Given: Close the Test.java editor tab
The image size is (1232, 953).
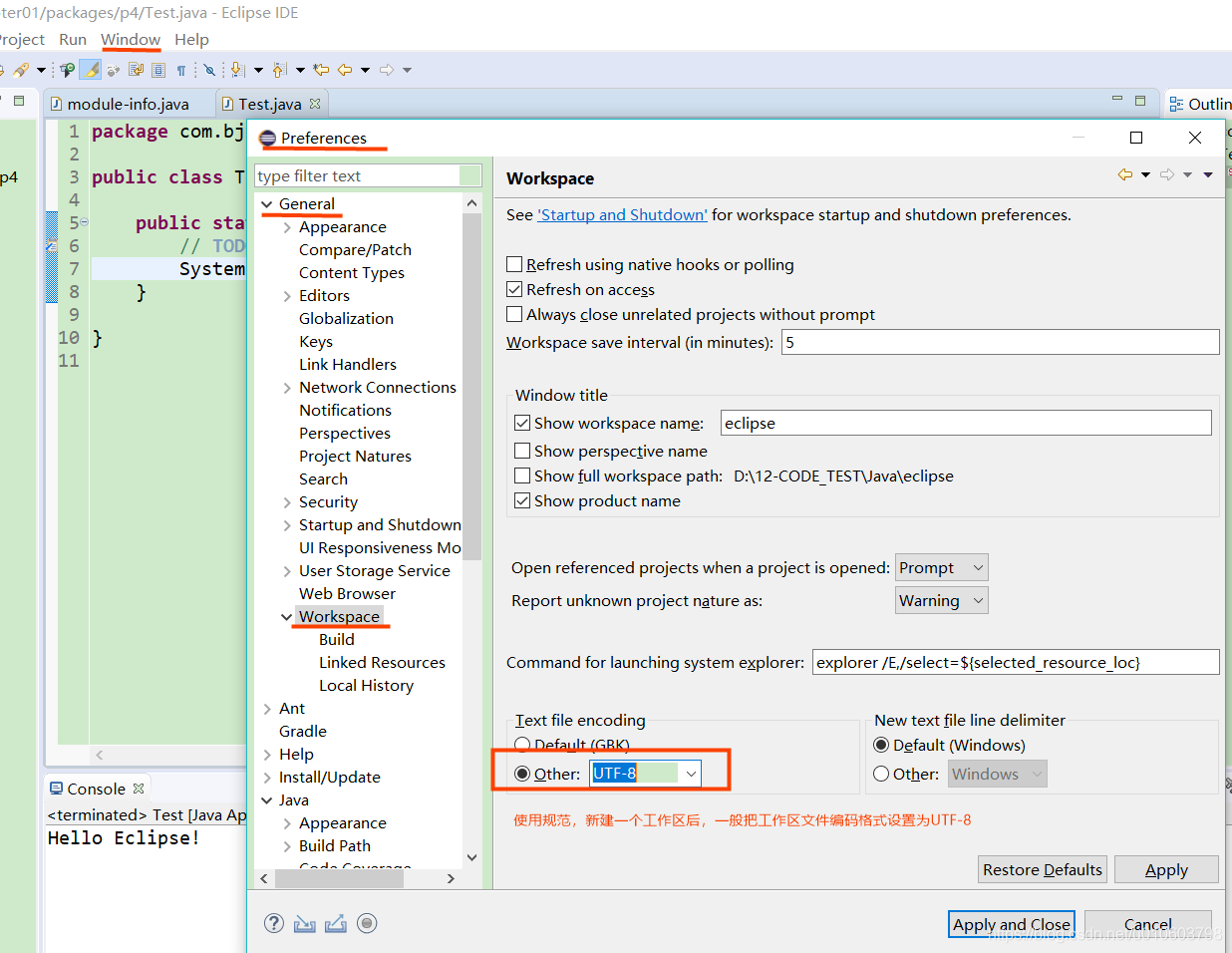Looking at the screenshot, I should coord(315,104).
